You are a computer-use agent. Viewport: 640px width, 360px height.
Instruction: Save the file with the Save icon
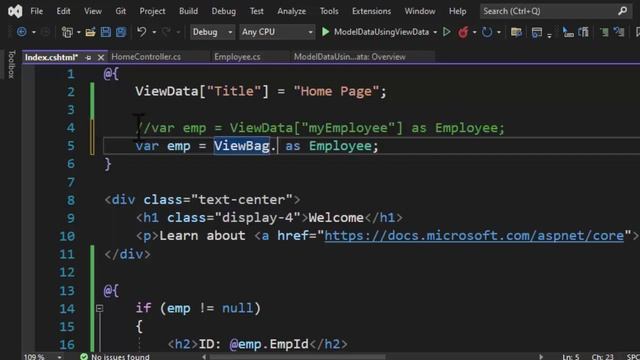coord(106,32)
